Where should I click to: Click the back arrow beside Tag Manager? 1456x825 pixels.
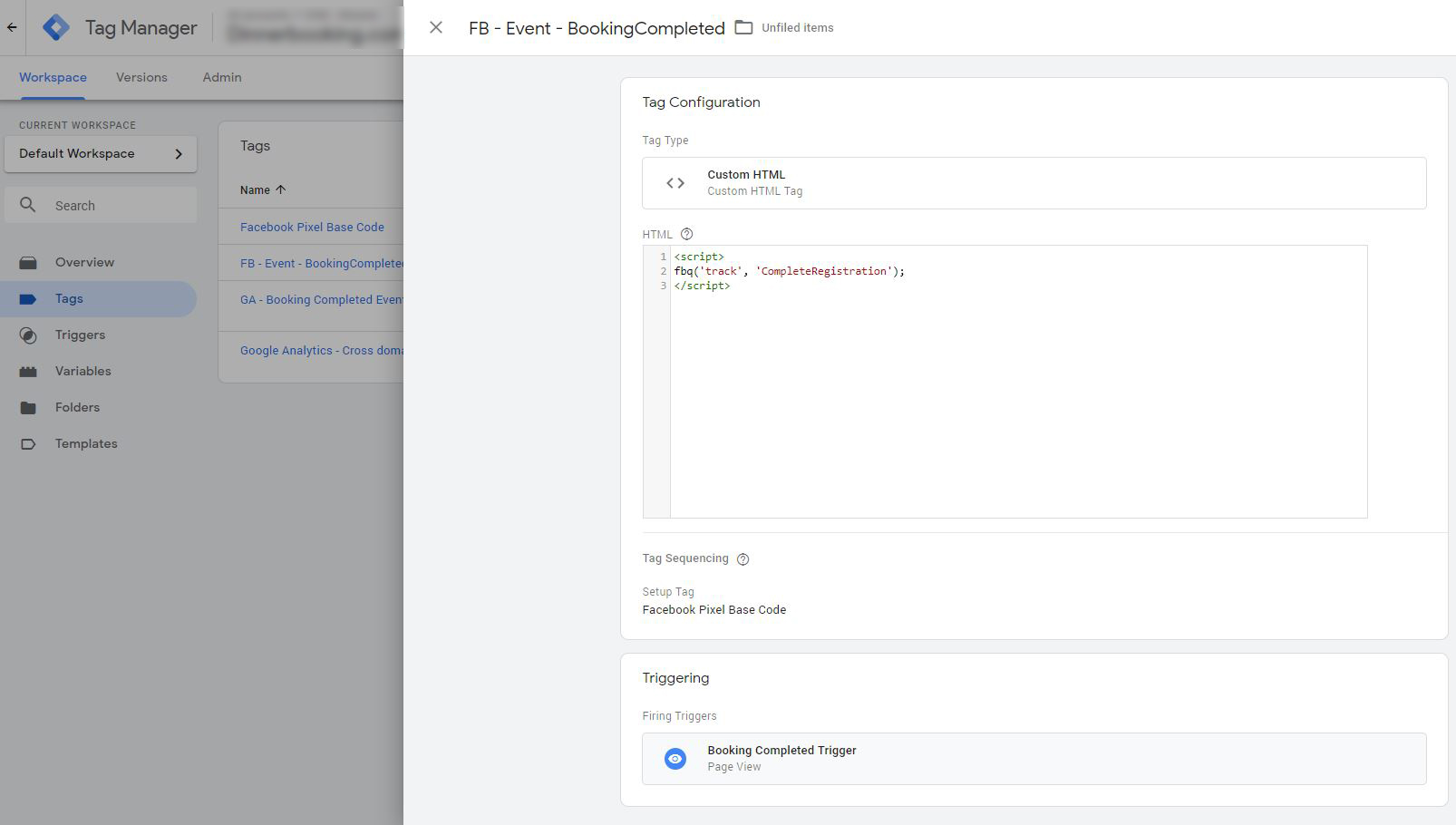[x=12, y=27]
